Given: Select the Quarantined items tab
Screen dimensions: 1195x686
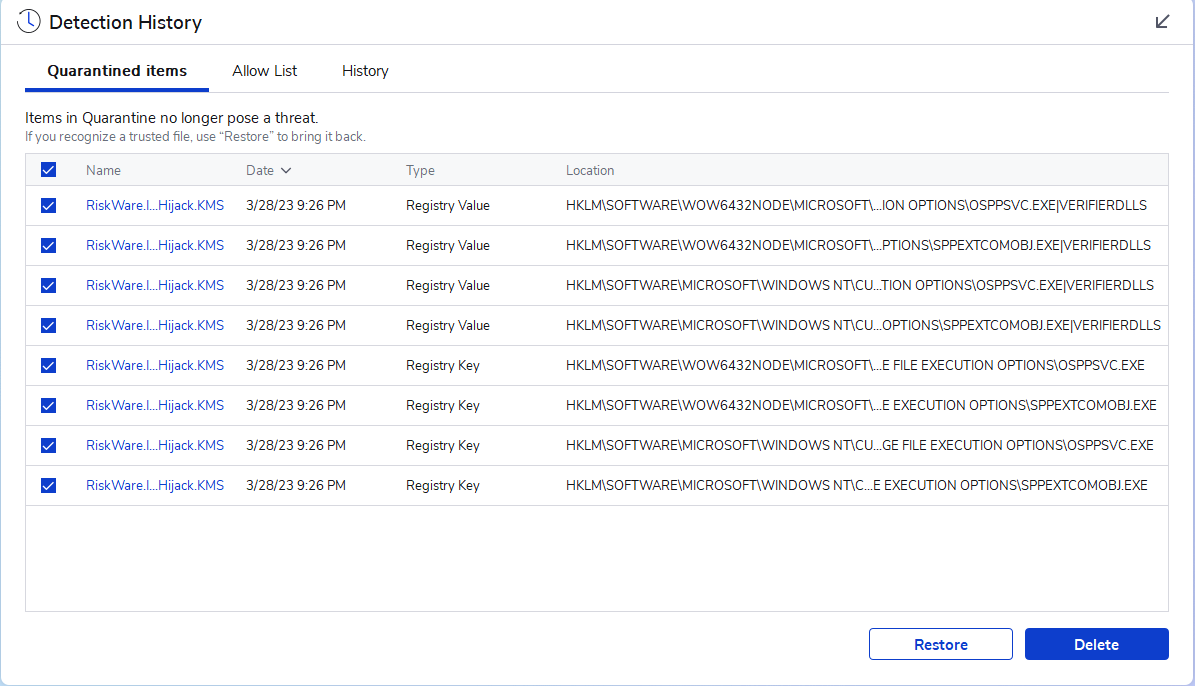Looking at the screenshot, I should 117,71.
